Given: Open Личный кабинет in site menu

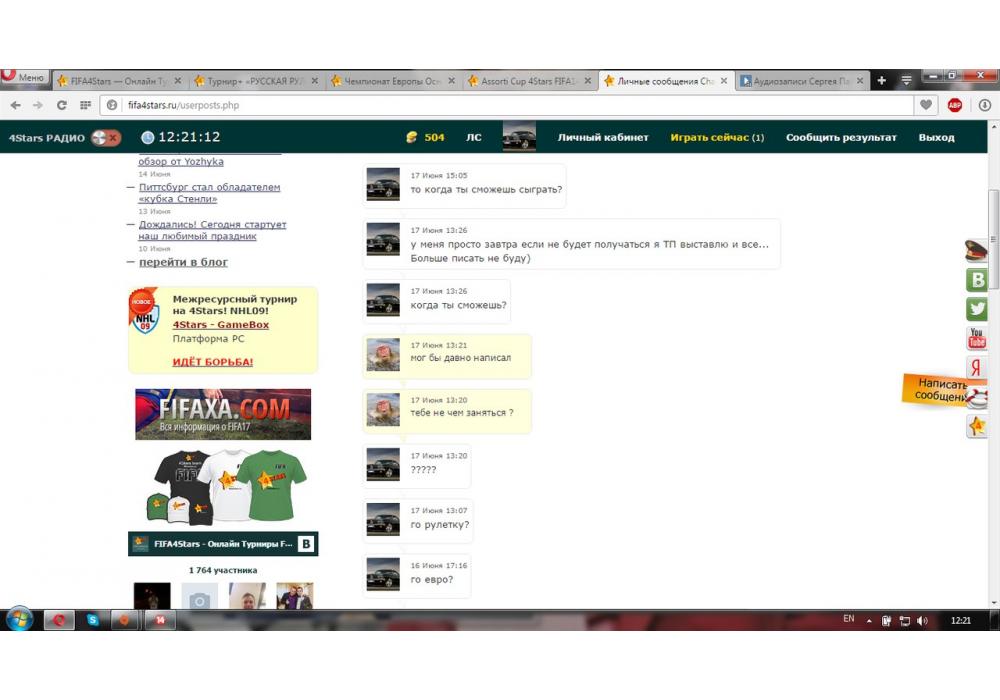Looking at the screenshot, I should (x=603, y=138).
